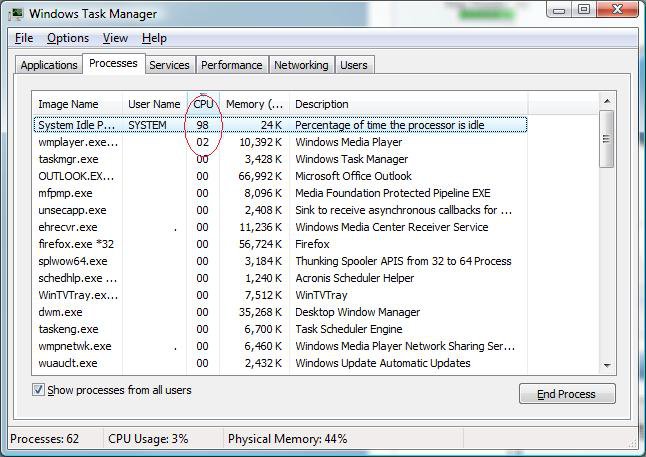Switch to the Services tab
Image resolution: width=646 pixels, height=457 pixels.
point(169,65)
